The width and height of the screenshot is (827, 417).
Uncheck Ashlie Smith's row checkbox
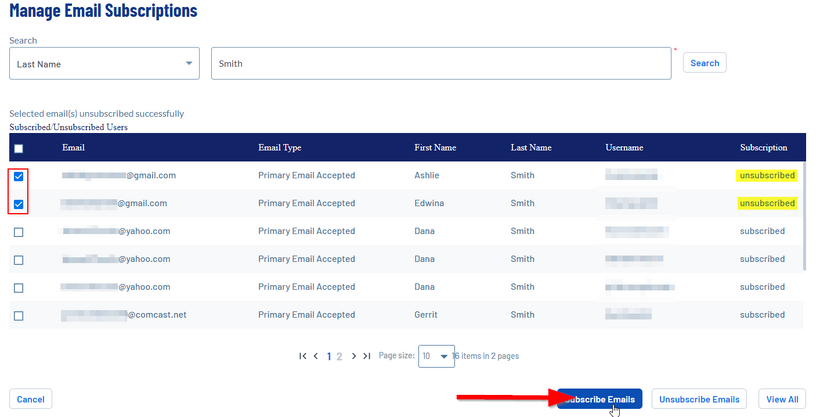[x=18, y=176]
